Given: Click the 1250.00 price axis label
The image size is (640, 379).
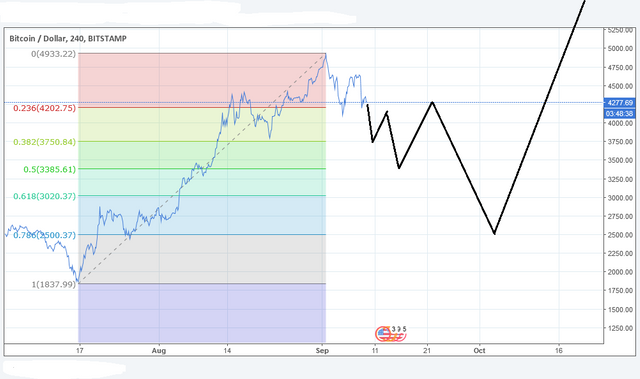Looking at the screenshot, I should [620, 328].
